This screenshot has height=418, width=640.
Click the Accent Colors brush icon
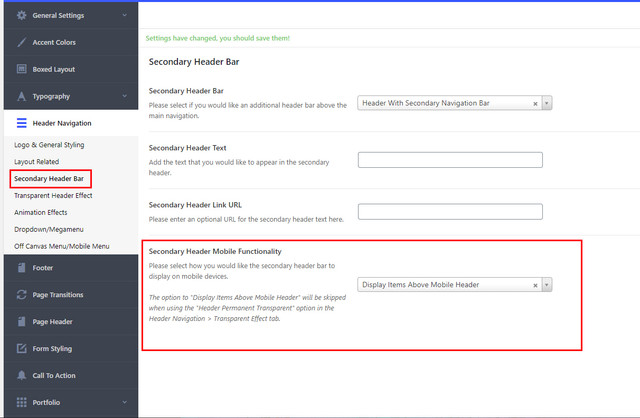21,42
